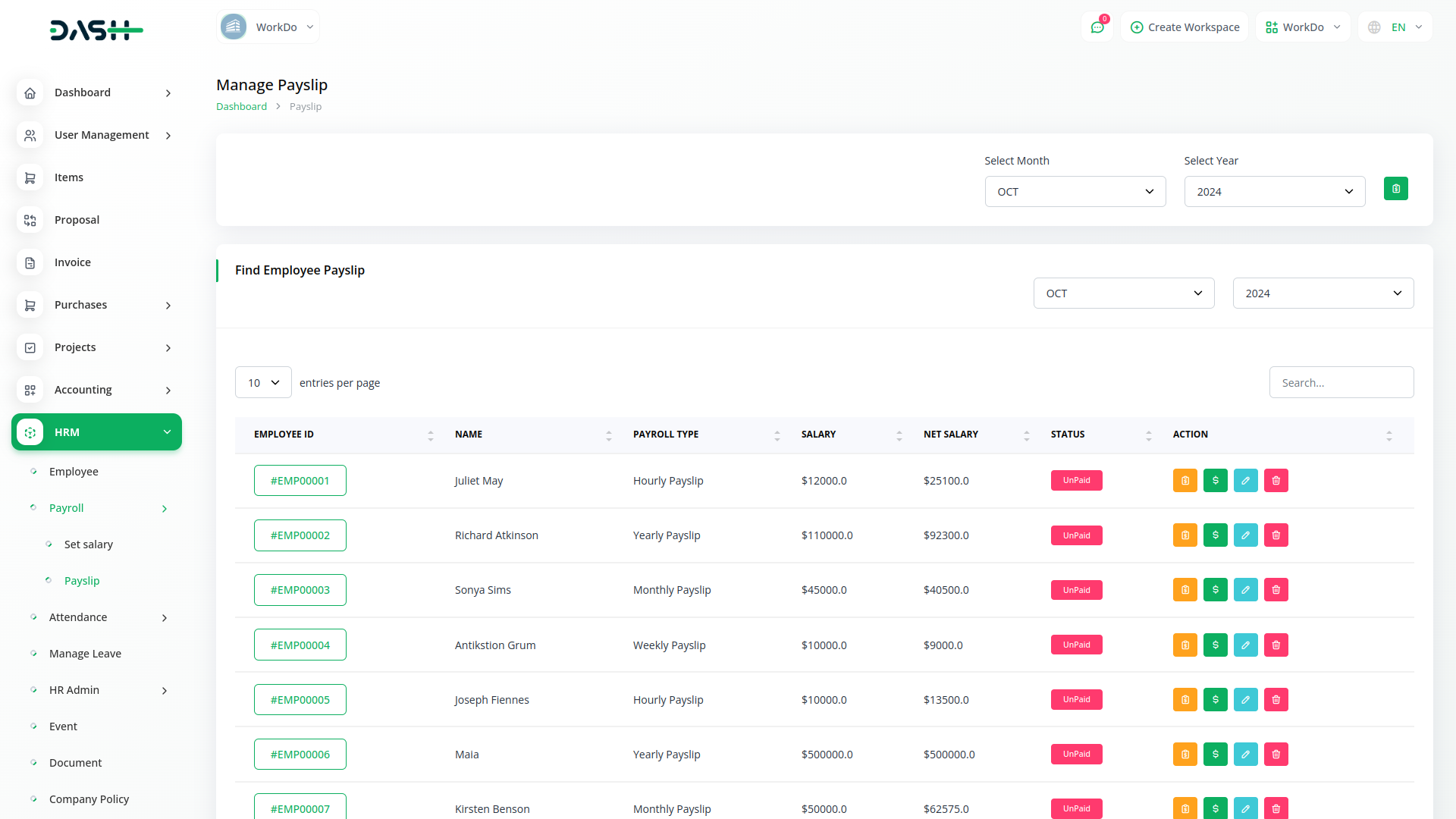Click the UnPaid status badge for Joseph Fiennes

click(1076, 699)
